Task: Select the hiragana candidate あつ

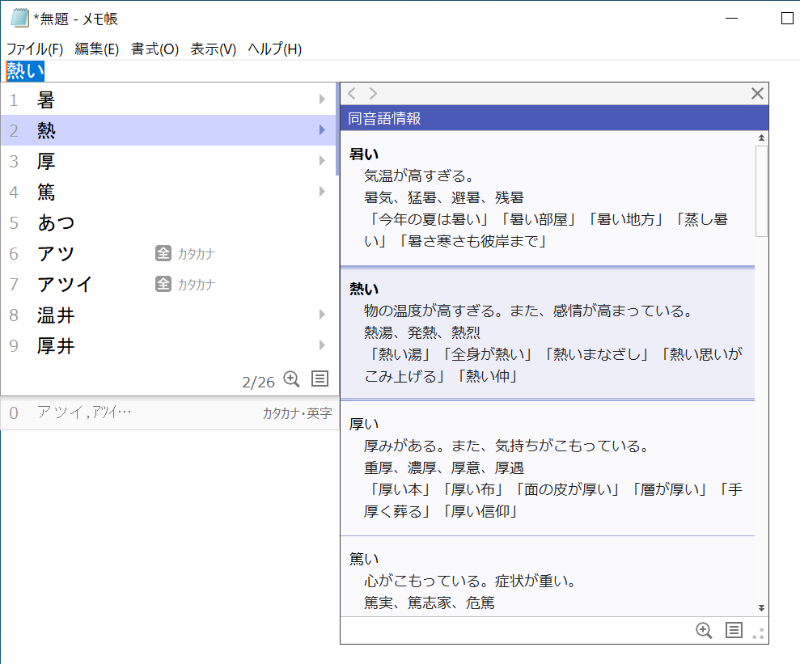Action: tap(56, 222)
